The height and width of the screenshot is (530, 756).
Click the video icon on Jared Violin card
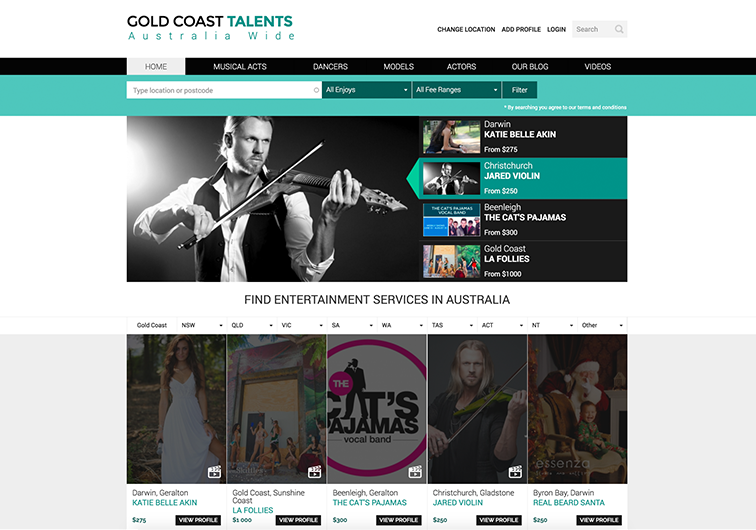pos(515,472)
